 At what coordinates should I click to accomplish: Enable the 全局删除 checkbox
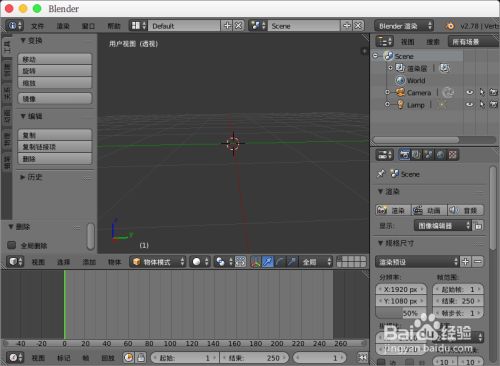pyautogui.click(x=12, y=245)
